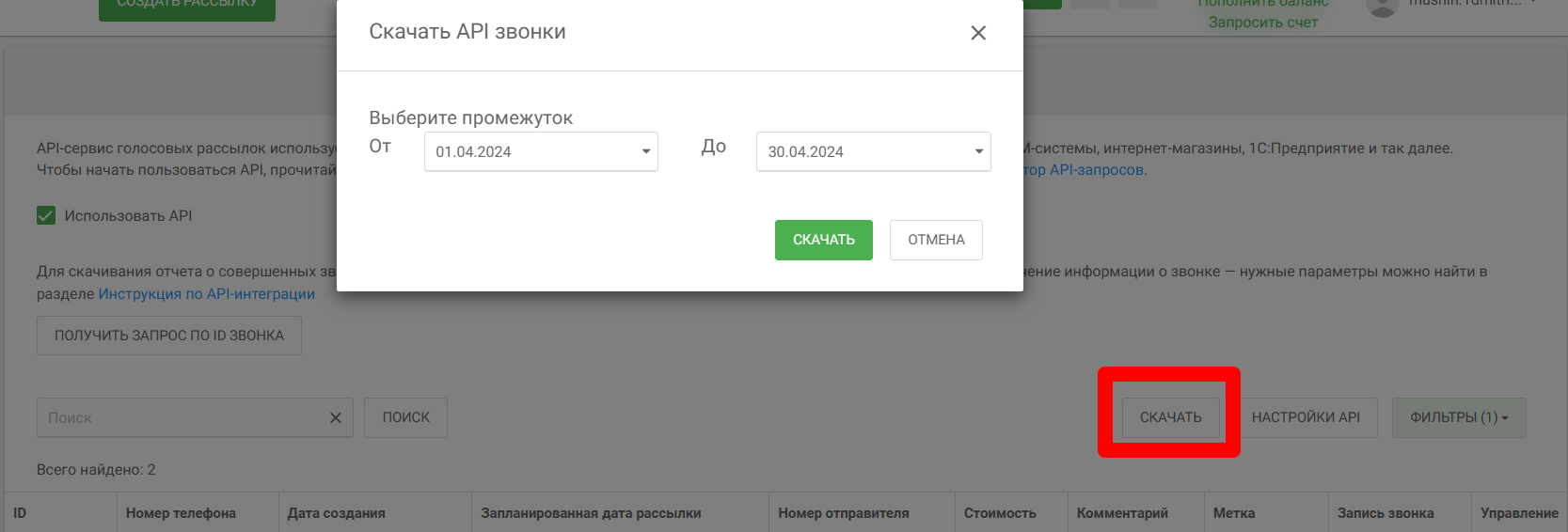Select the Стоимость column header
Image resolution: width=1568 pixels, height=532 pixels.
coord(1000,513)
